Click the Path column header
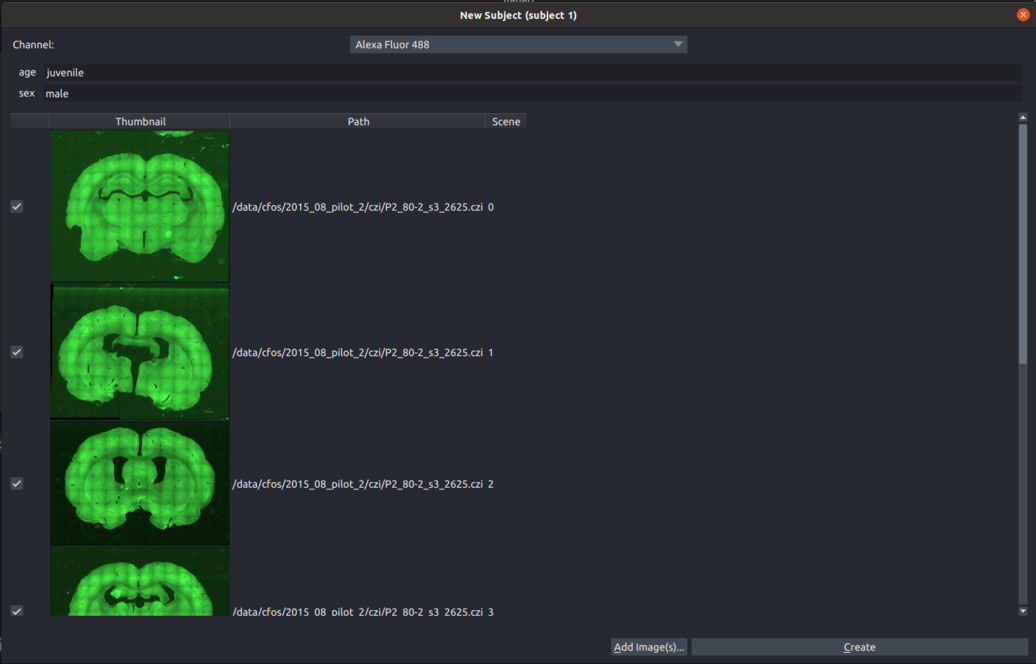This screenshot has height=664, width=1036. 358,122
